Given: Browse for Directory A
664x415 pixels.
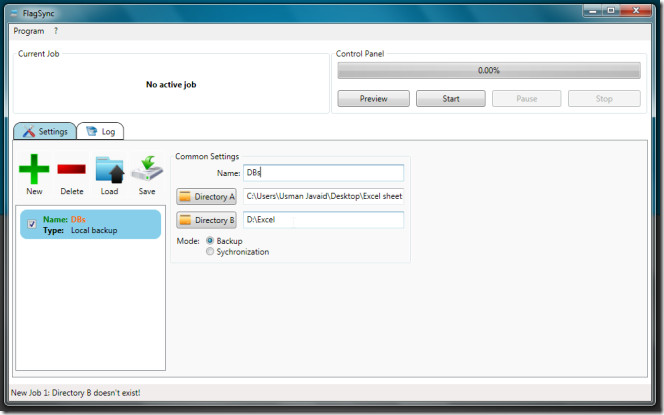Looking at the screenshot, I should pos(206,196).
